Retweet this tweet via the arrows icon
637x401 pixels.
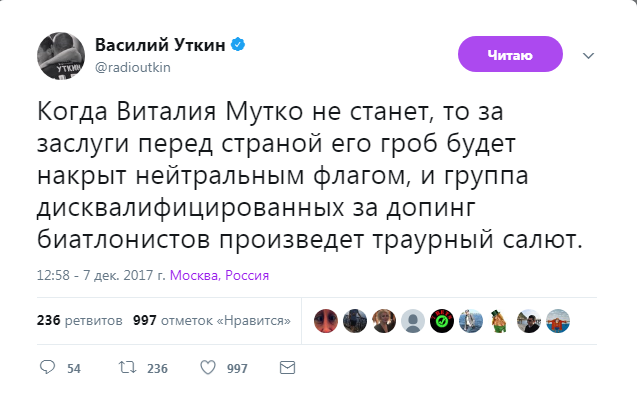(127, 368)
